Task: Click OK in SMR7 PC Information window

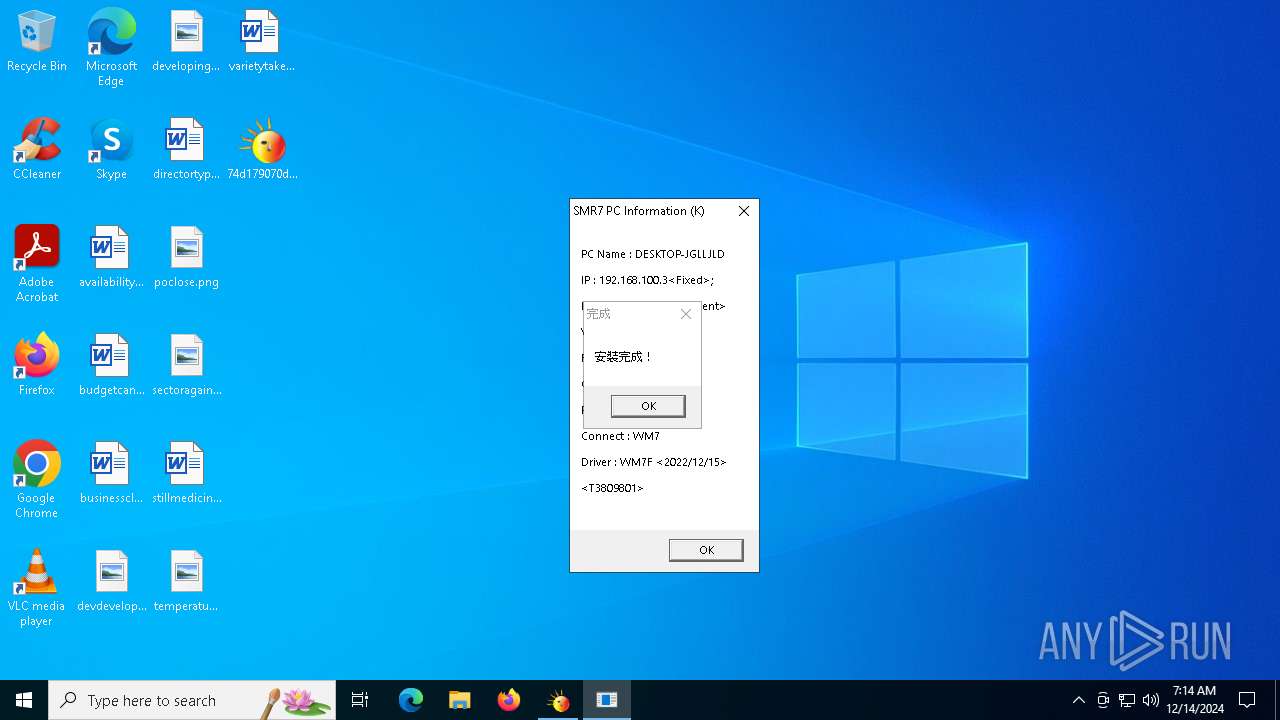Action: click(x=706, y=550)
